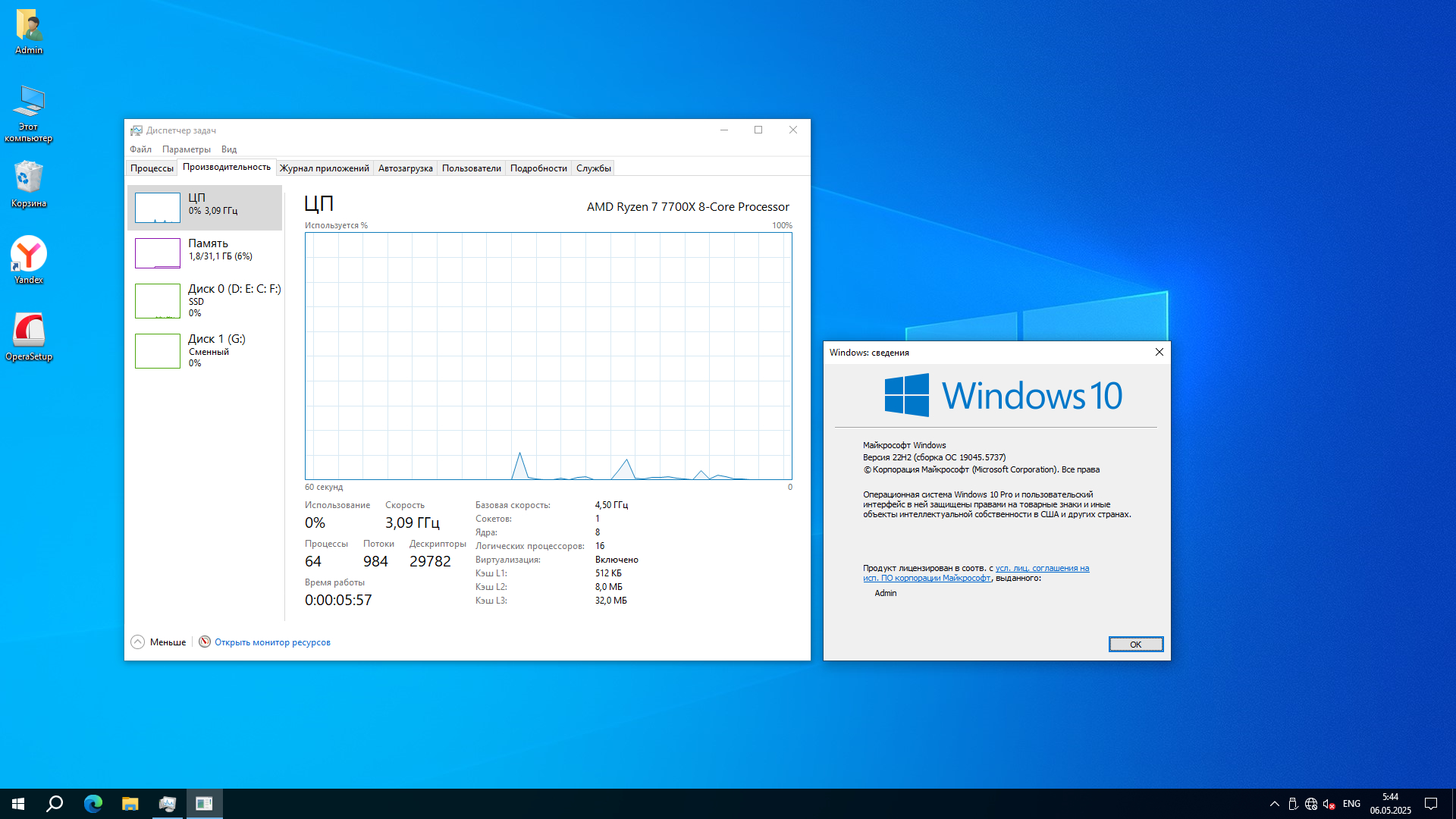
Task: Show hidden tray icons chevron
Action: click(x=1275, y=804)
